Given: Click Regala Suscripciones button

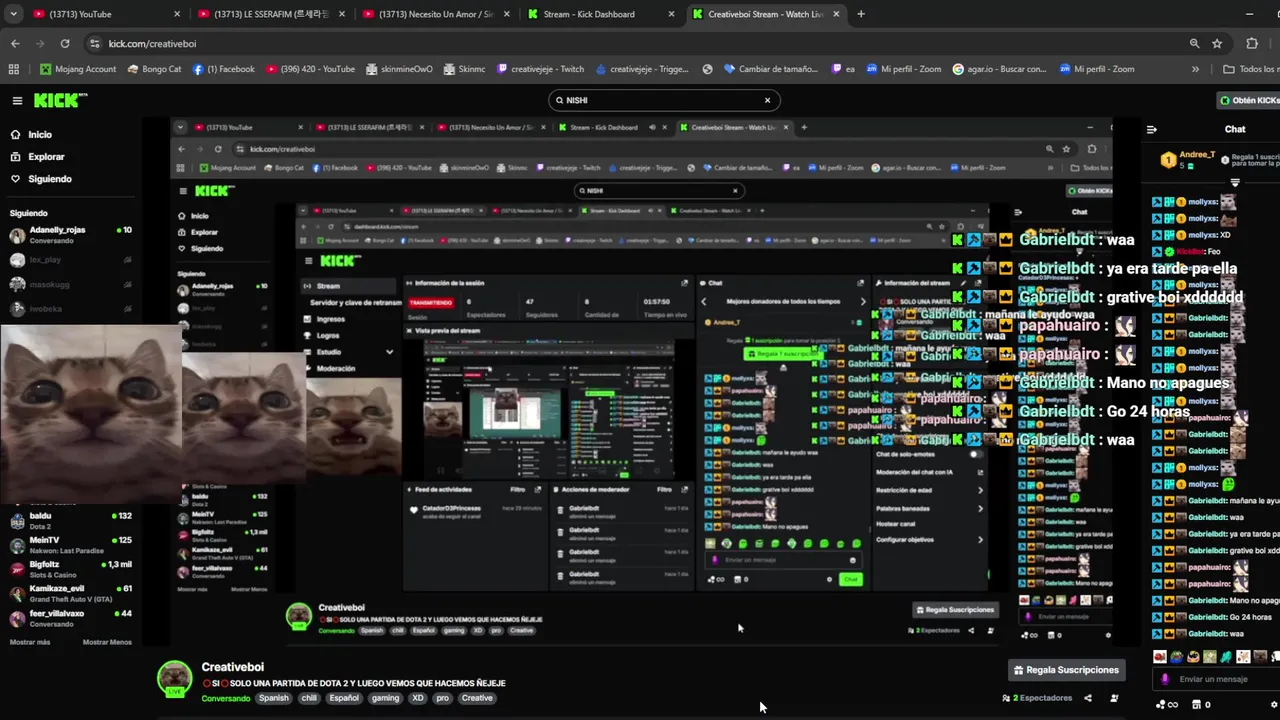Looking at the screenshot, I should pos(1066,670).
